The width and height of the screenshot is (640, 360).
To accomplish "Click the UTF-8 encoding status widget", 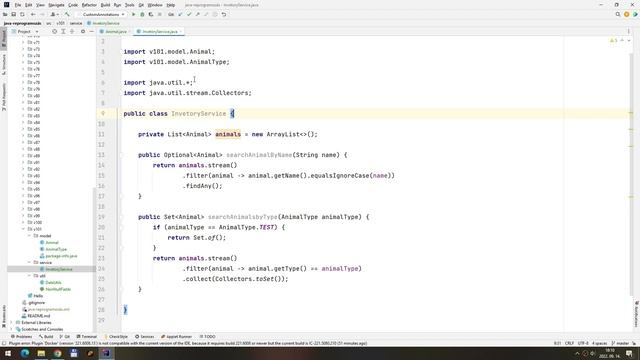I will coord(583,343).
